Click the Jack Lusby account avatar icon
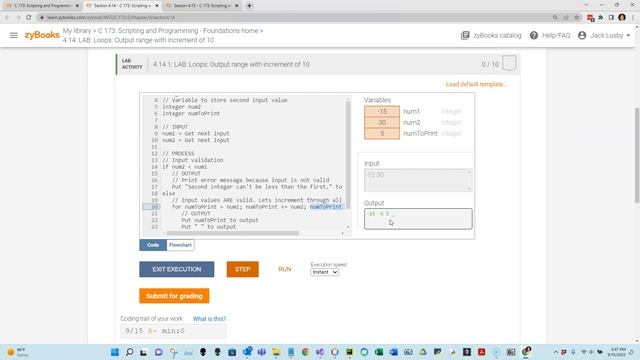Viewport: 640px width, 360px height. [582, 36]
